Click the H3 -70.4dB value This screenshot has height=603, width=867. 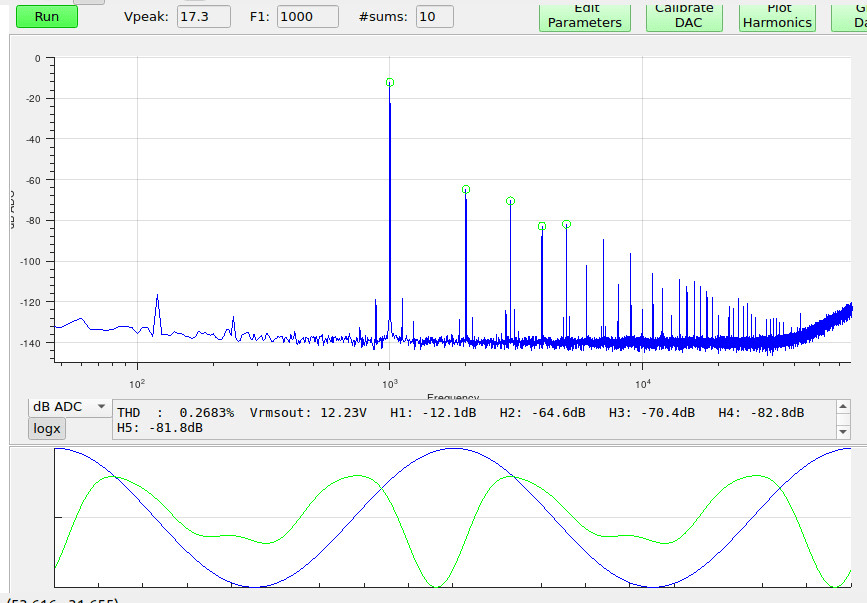[652, 413]
